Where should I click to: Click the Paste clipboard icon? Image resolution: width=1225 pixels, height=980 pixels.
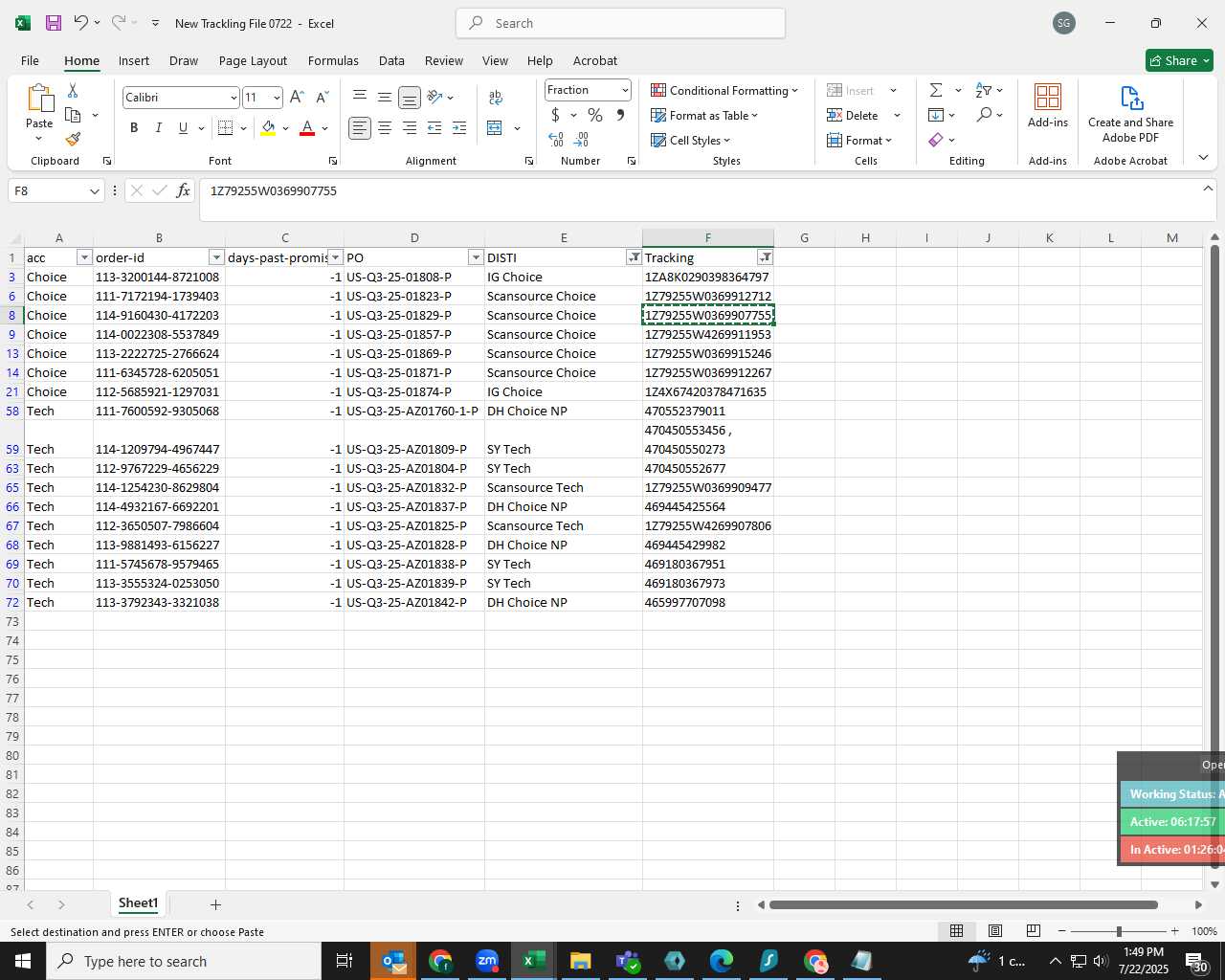pyautogui.click(x=39, y=99)
